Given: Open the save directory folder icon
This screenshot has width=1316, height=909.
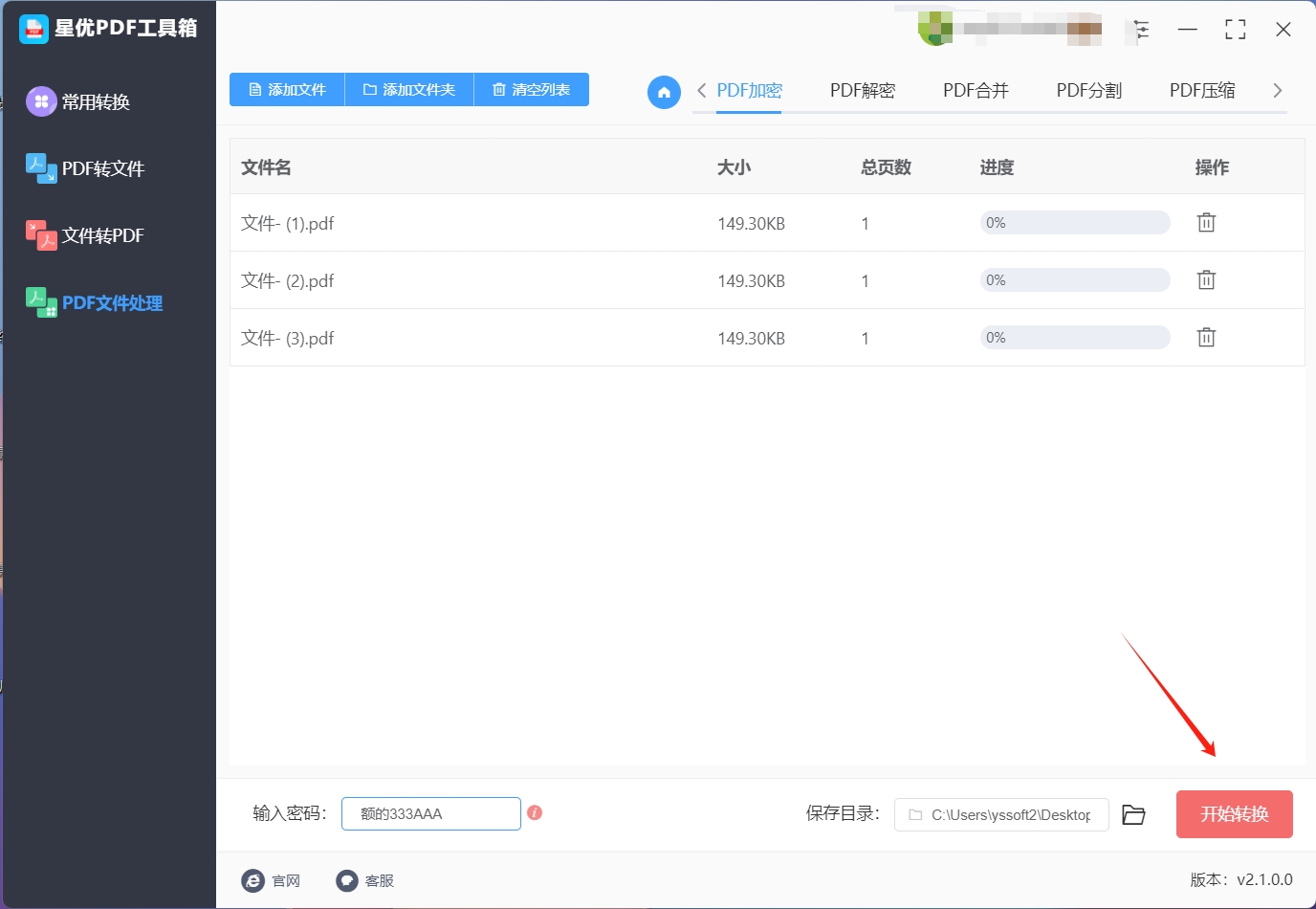Looking at the screenshot, I should (x=1133, y=814).
